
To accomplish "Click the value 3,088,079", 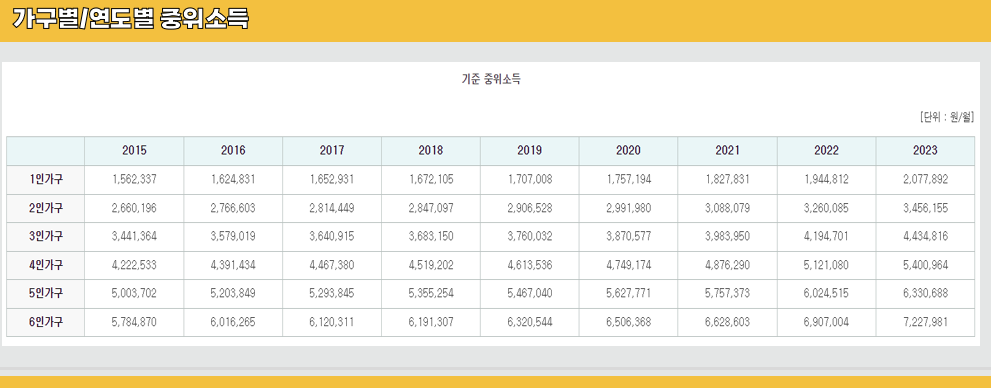I will (727, 208).
